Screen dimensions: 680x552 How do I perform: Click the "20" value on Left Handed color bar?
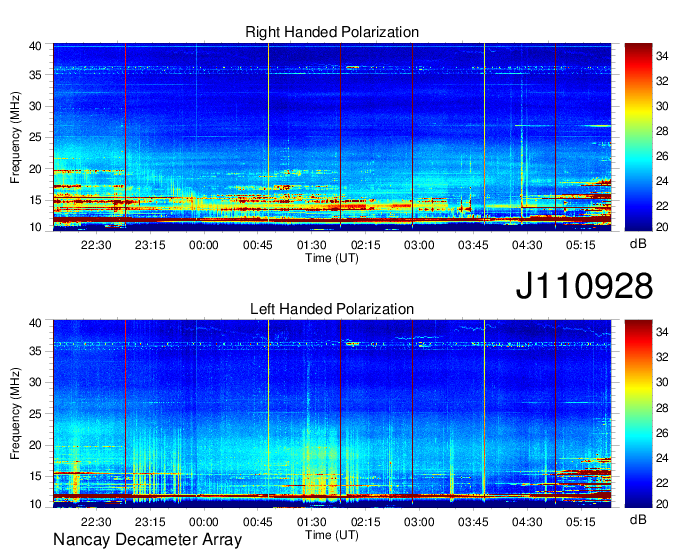click(662, 504)
